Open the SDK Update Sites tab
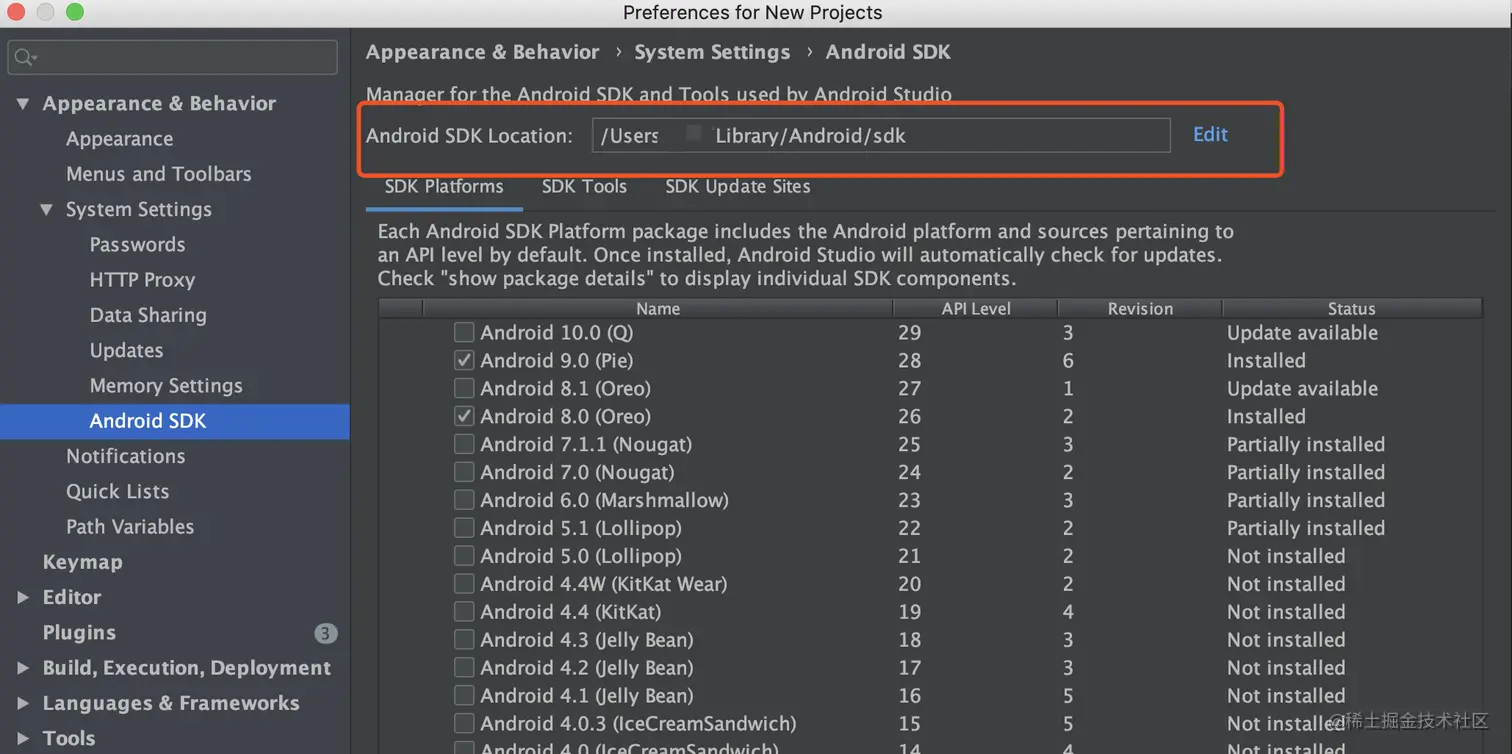This screenshot has width=1512, height=754. [x=738, y=187]
